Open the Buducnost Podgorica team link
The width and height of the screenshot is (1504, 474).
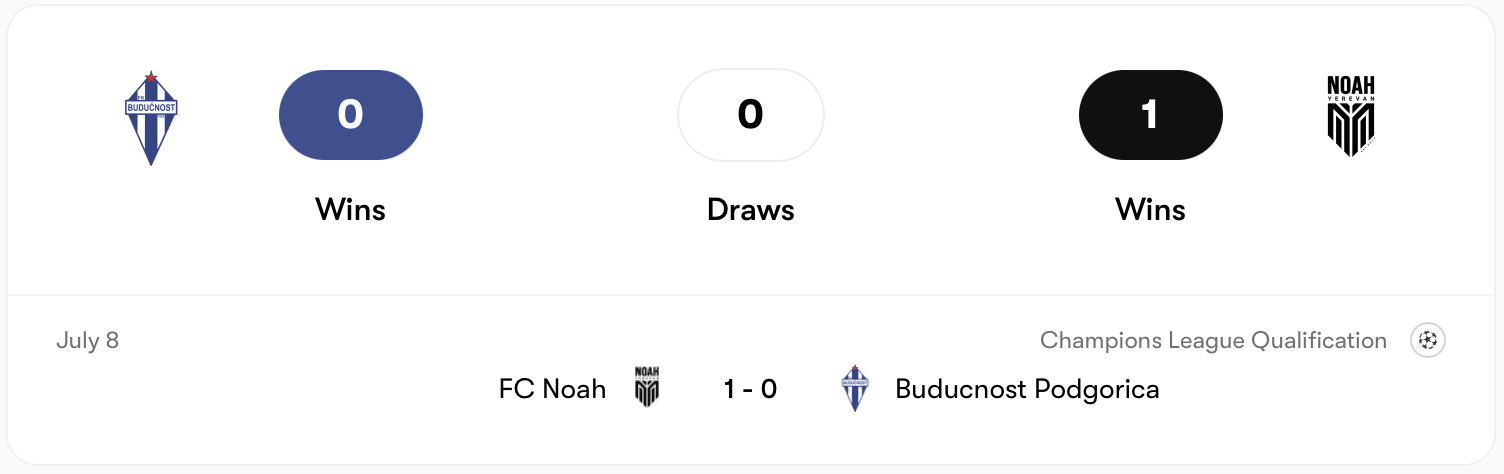point(1027,389)
